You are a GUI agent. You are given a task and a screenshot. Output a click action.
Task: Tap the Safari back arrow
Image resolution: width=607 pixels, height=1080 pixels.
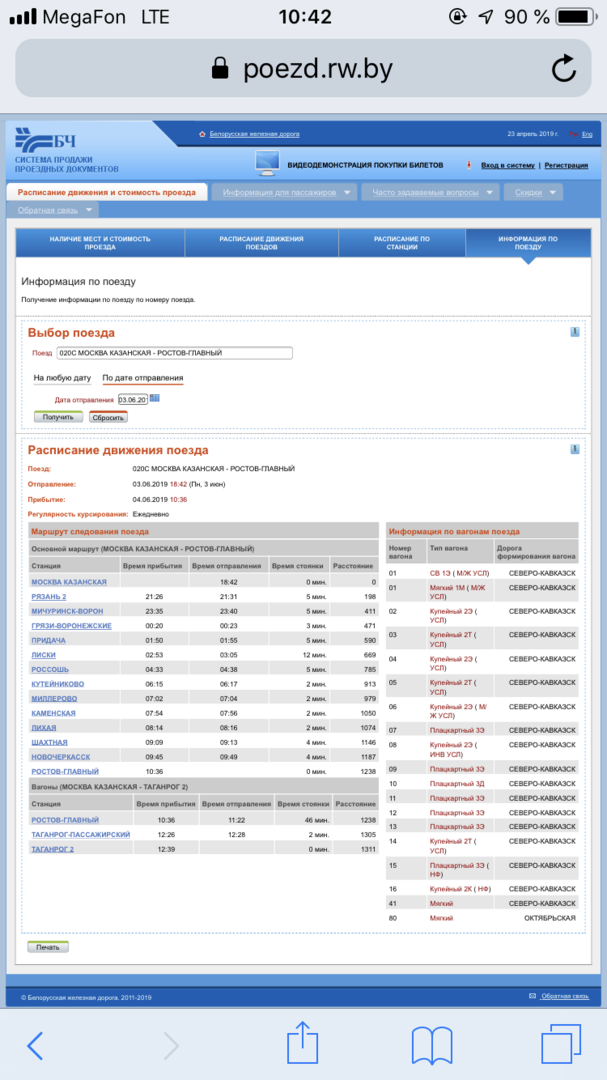point(36,1045)
